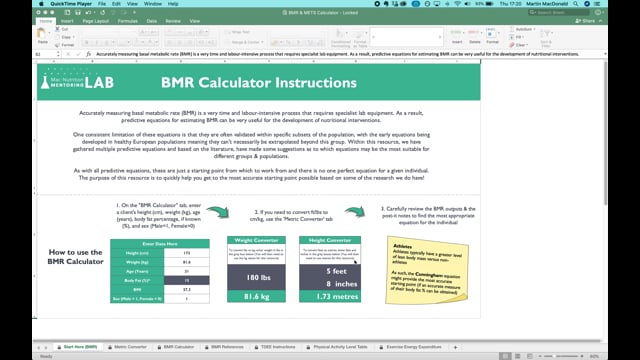This screenshot has height=360, width=640.
Task: Switch to Page Layout view in status bar
Action: [x=518, y=356]
